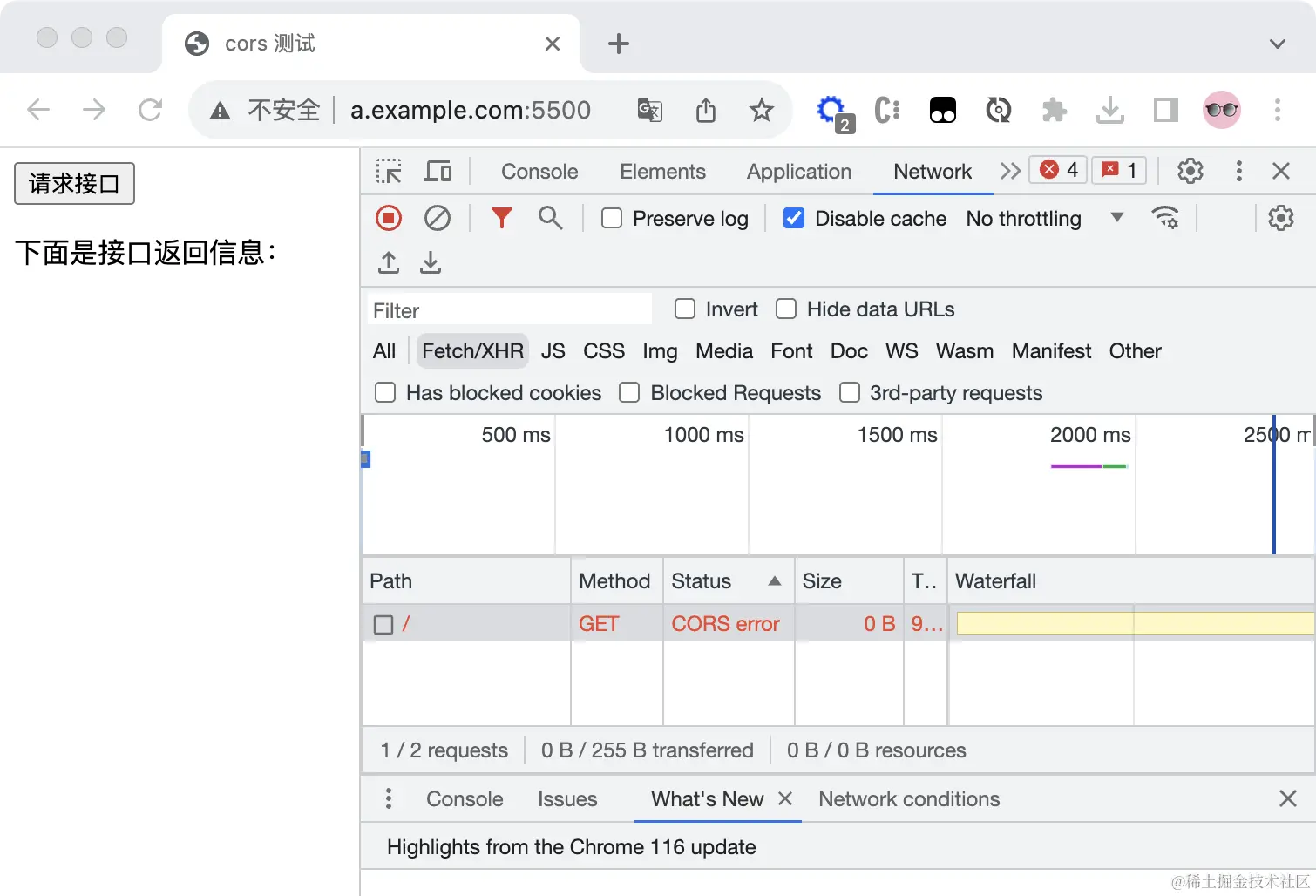Screen dimensions: 1316x896
Task: Toggle the device toolbar icon
Action: coord(438,171)
